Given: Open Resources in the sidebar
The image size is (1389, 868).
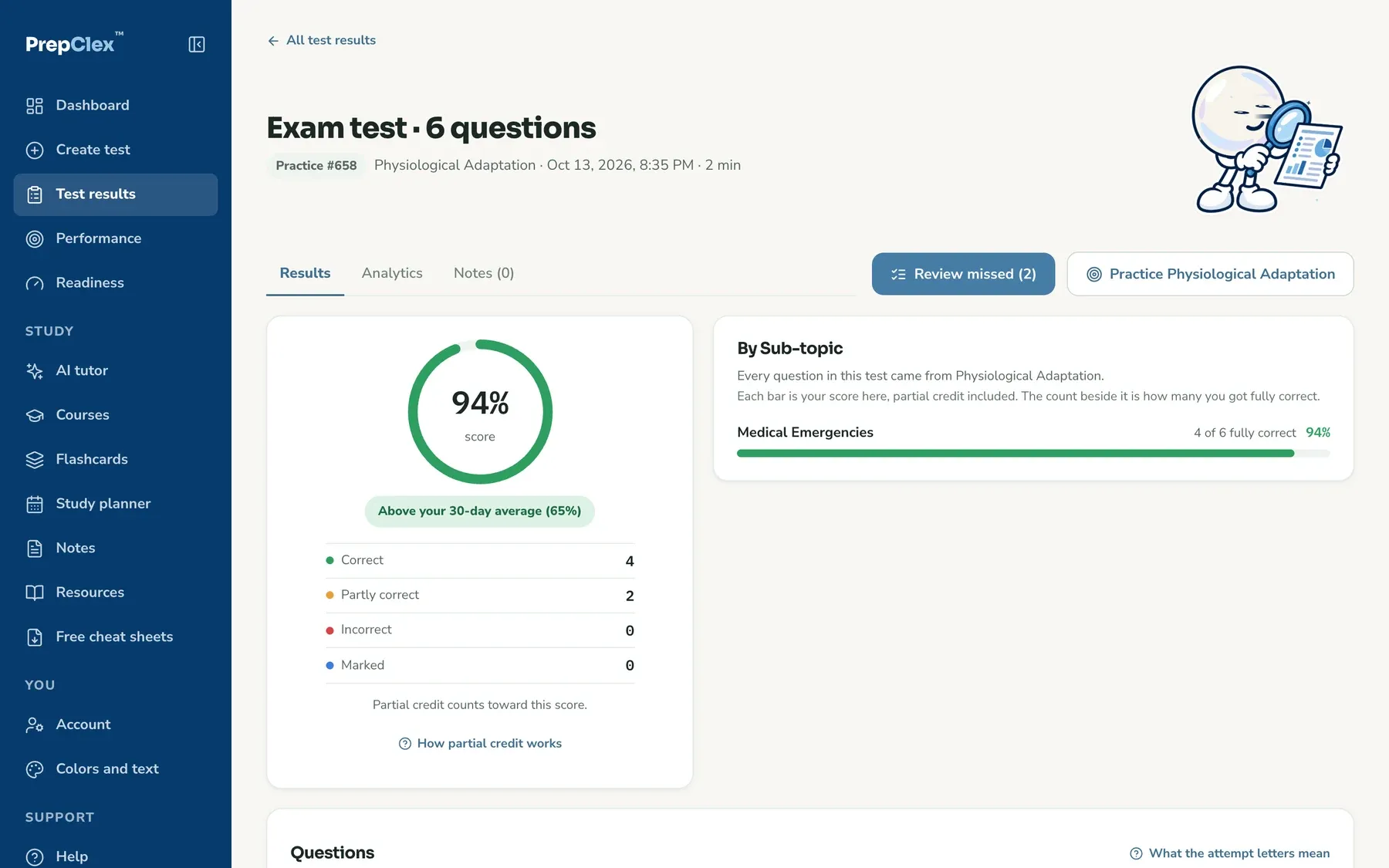Looking at the screenshot, I should coord(116,593).
